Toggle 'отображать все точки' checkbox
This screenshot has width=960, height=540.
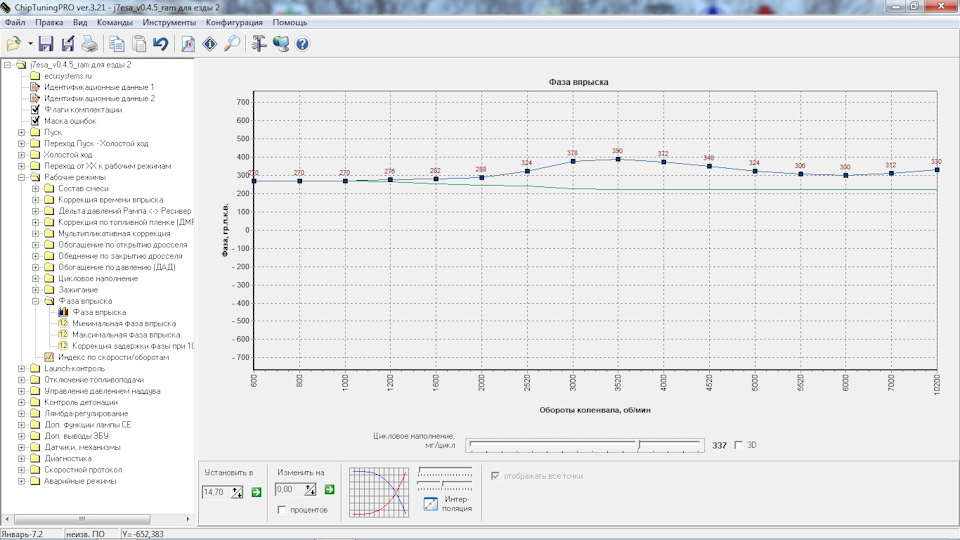click(495, 476)
